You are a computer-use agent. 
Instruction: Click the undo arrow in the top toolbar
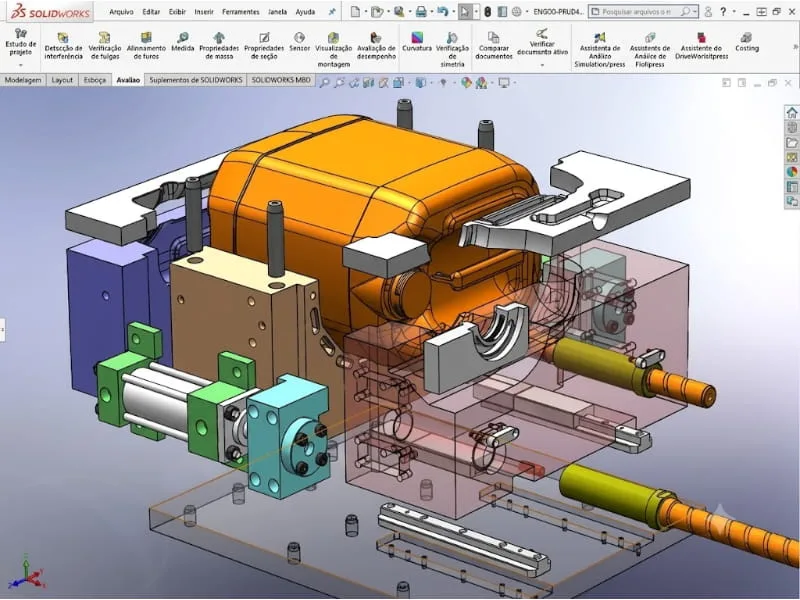[x=442, y=11]
